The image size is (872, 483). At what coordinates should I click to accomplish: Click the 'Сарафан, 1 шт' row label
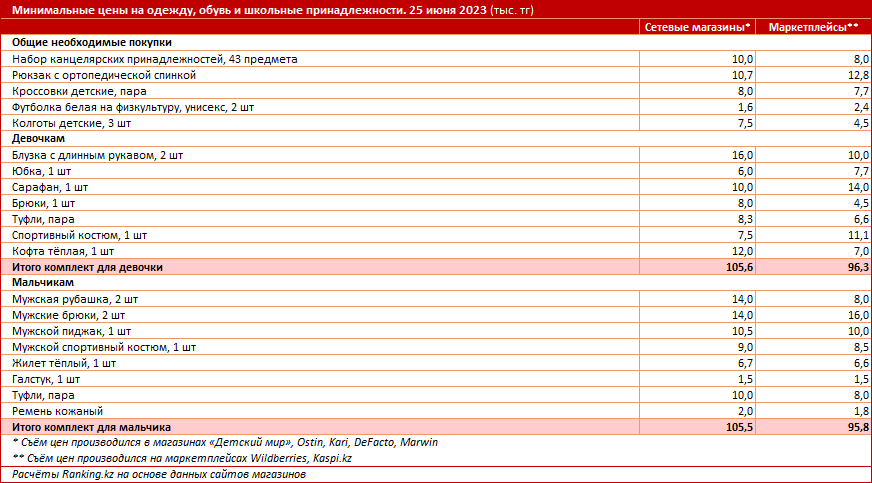(50, 187)
